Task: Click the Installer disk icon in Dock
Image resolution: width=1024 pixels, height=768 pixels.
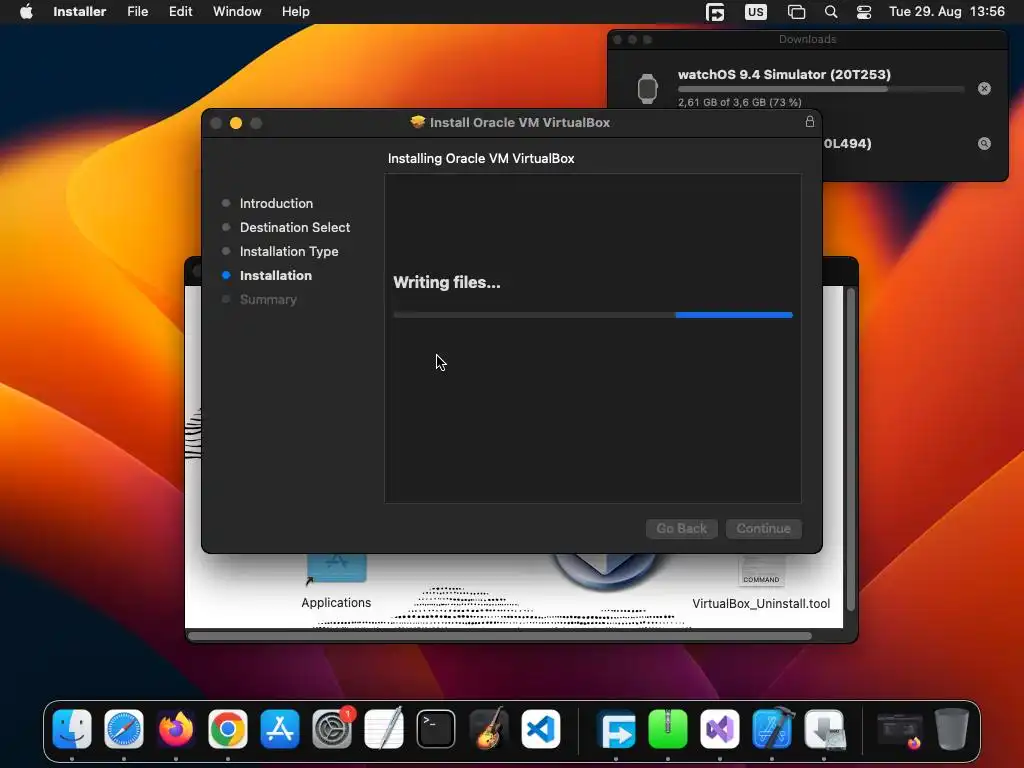Action: click(x=824, y=729)
